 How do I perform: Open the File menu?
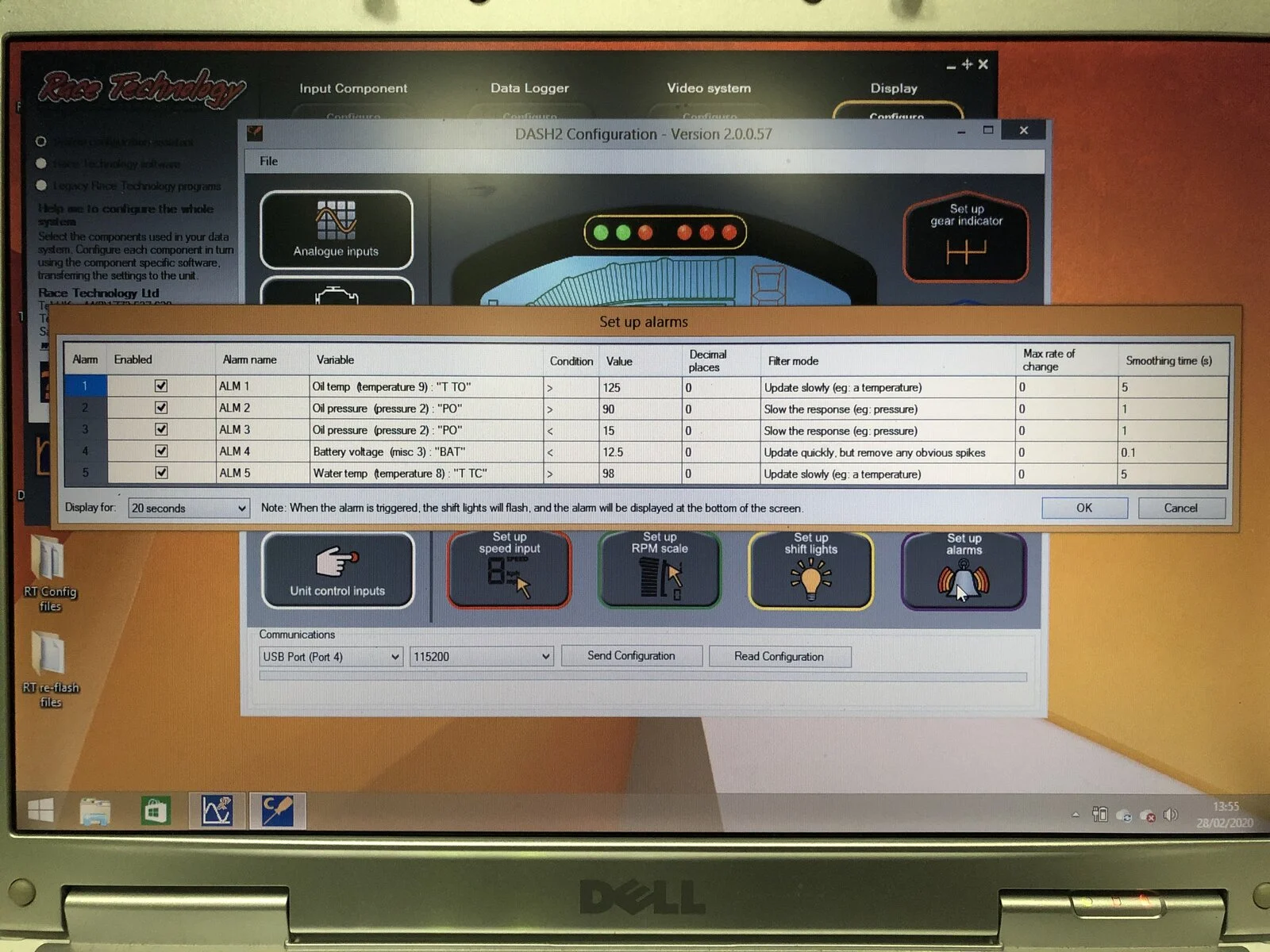[x=268, y=161]
